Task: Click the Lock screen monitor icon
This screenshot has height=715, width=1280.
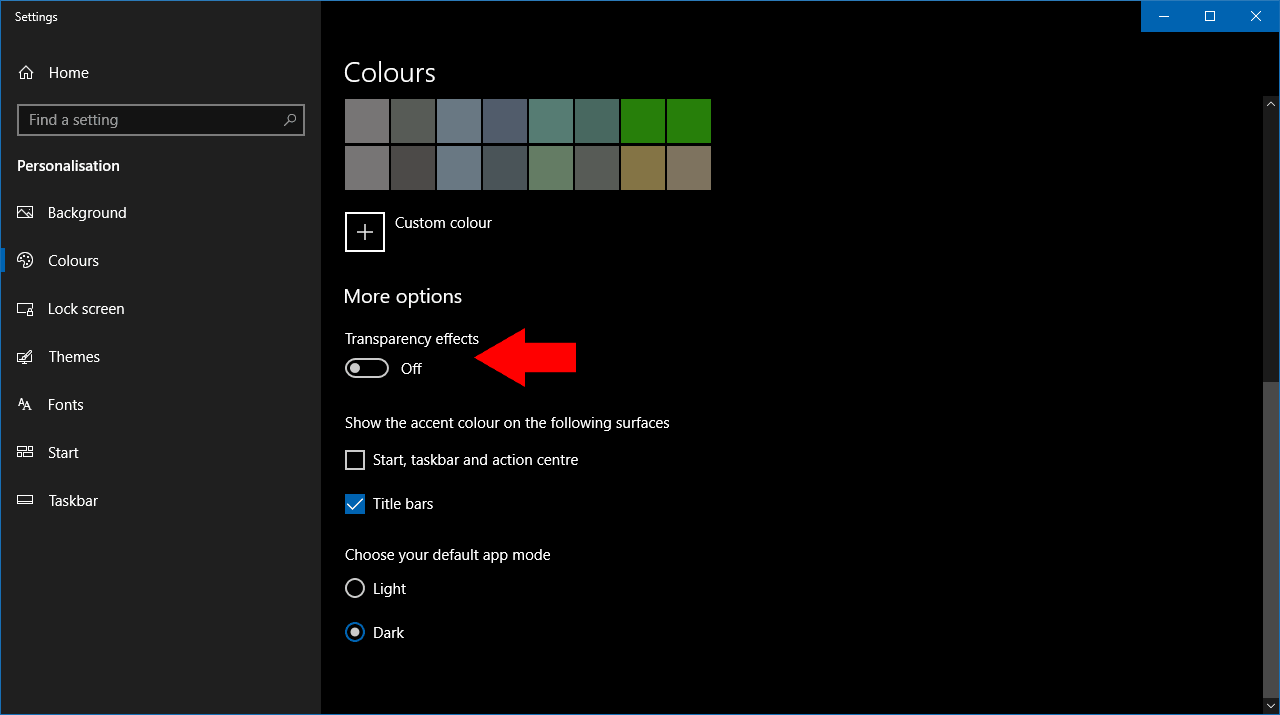Action: pos(26,309)
